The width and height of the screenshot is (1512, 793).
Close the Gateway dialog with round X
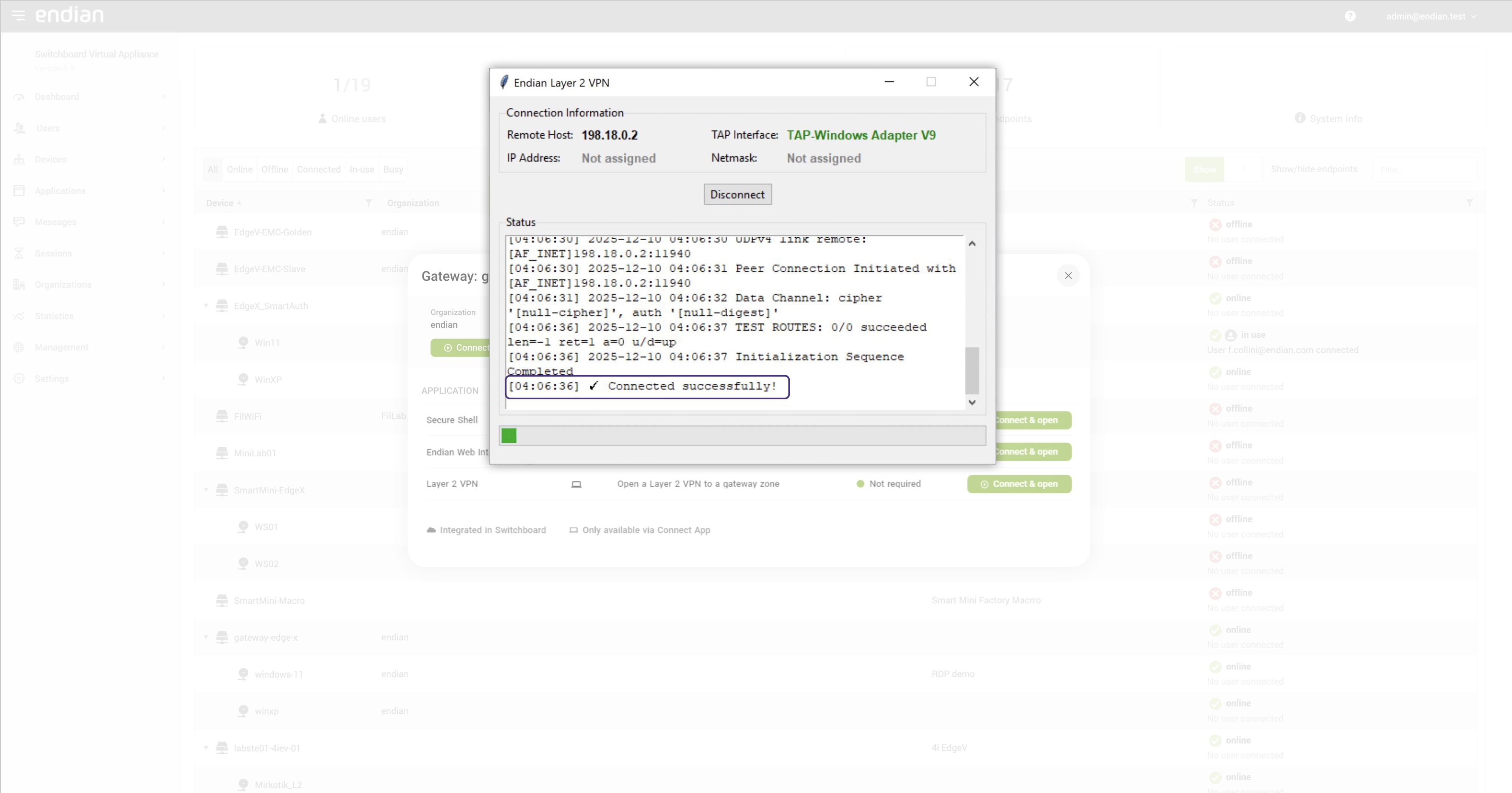(1068, 276)
